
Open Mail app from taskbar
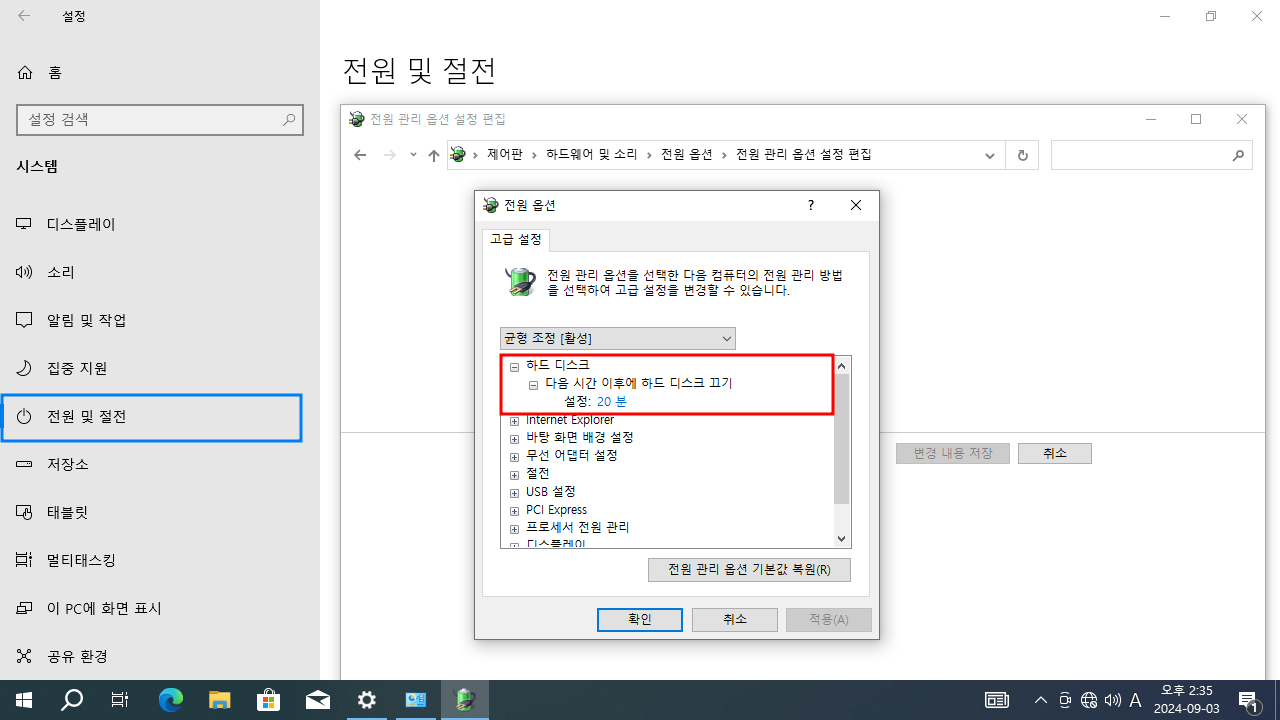coord(318,700)
